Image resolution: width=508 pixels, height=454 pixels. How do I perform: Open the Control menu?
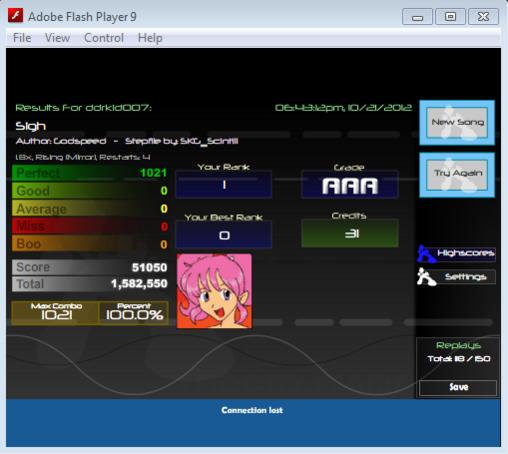pyautogui.click(x=104, y=38)
